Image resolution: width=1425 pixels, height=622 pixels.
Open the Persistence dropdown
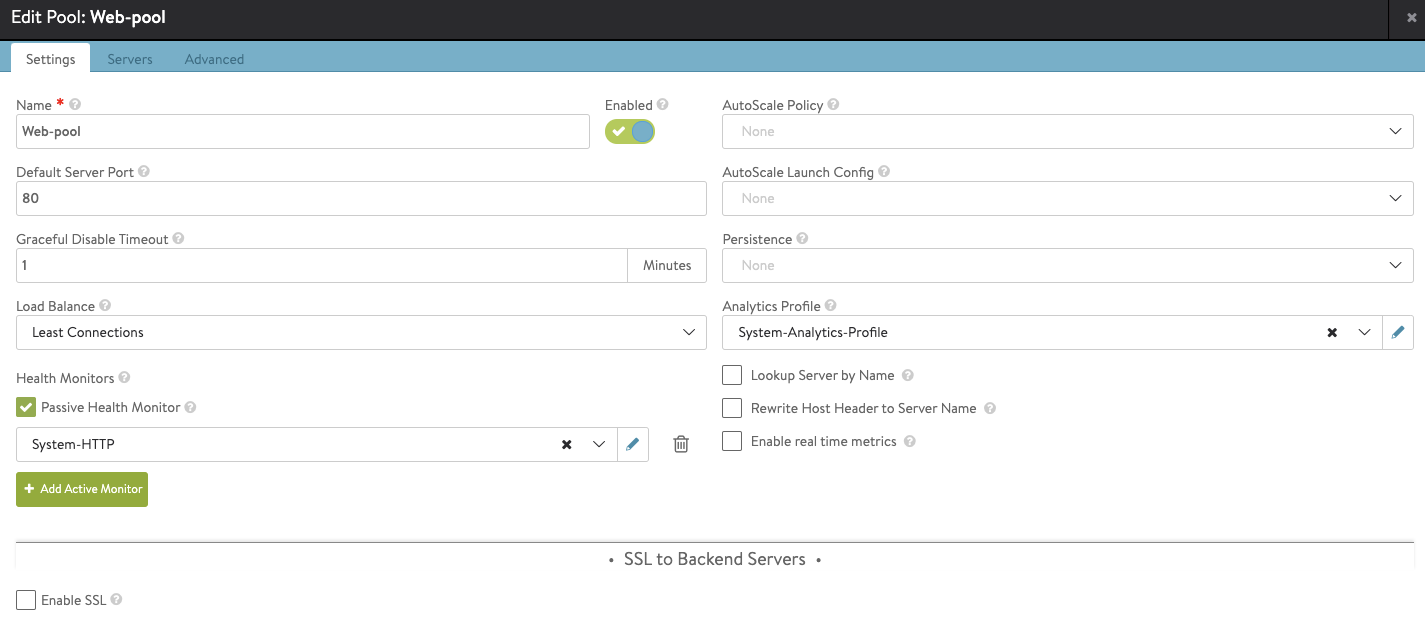click(1067, 266)
